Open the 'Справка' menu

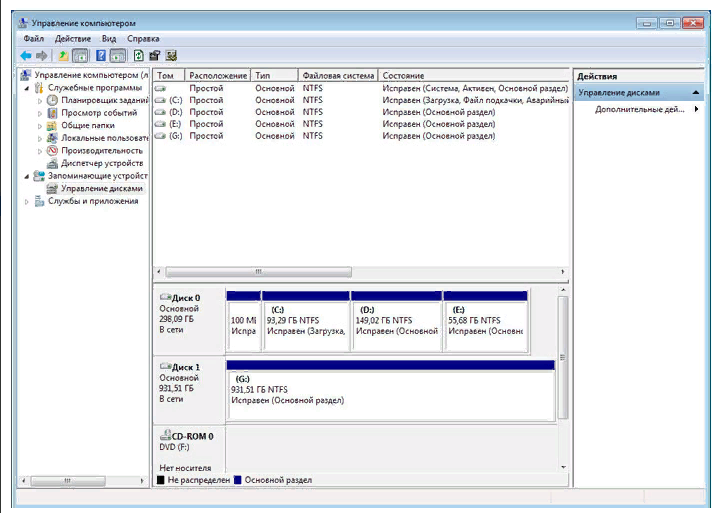pos(143,39)
